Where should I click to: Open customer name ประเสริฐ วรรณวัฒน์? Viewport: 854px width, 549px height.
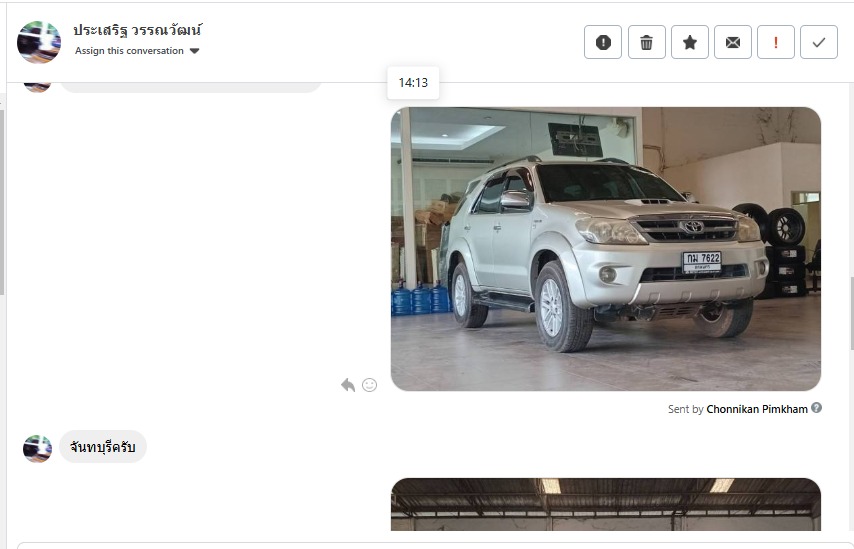coord(137,30)
